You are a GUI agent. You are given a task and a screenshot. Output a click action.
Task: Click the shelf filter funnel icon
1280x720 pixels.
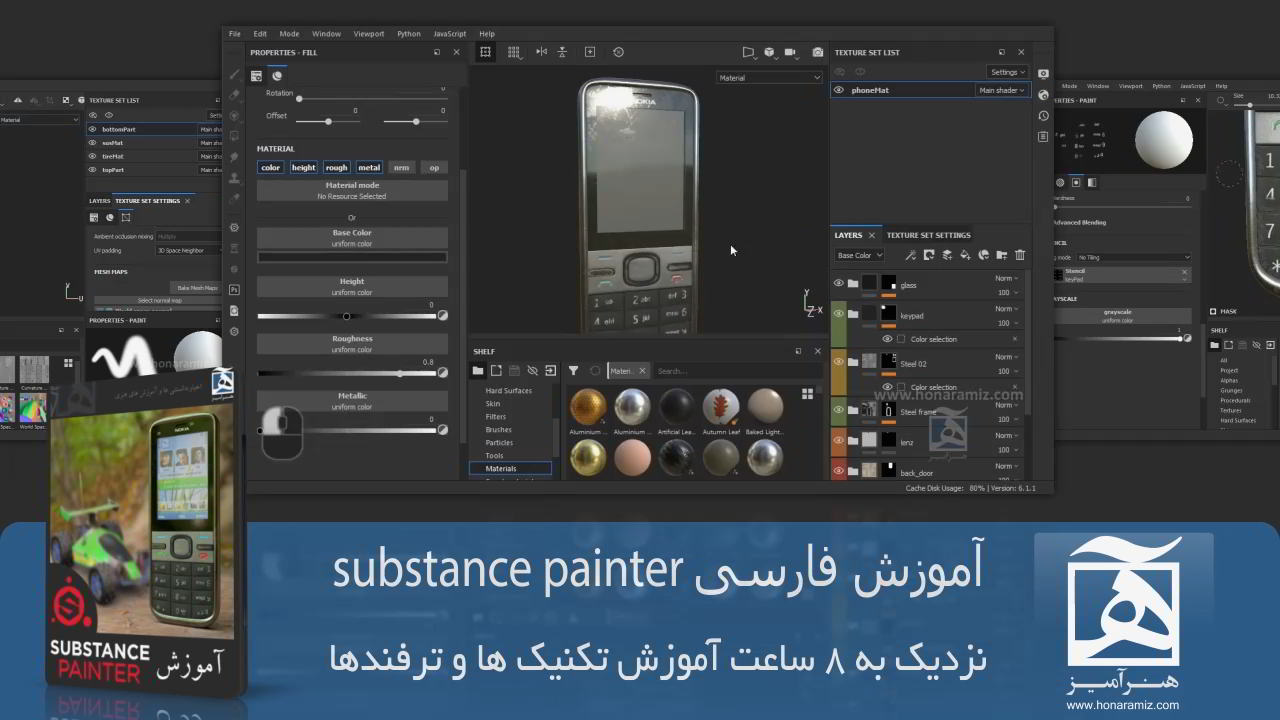click(x=574, y=371)
